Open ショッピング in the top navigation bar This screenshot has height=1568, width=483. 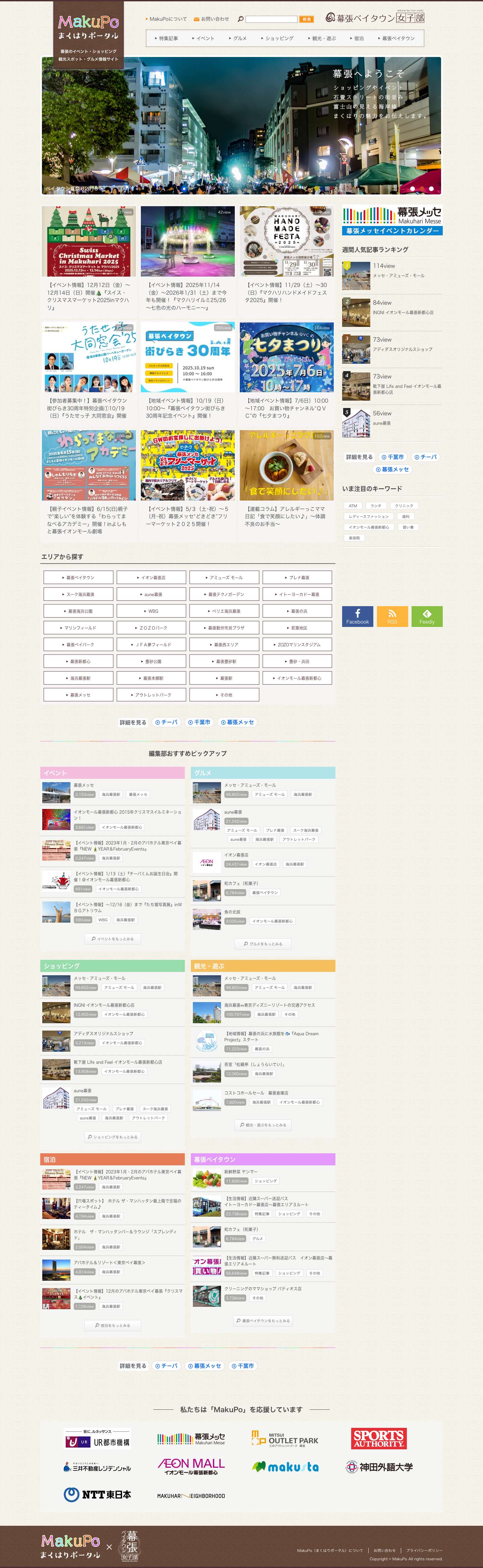pyautogui.click(x=278, y=38)
